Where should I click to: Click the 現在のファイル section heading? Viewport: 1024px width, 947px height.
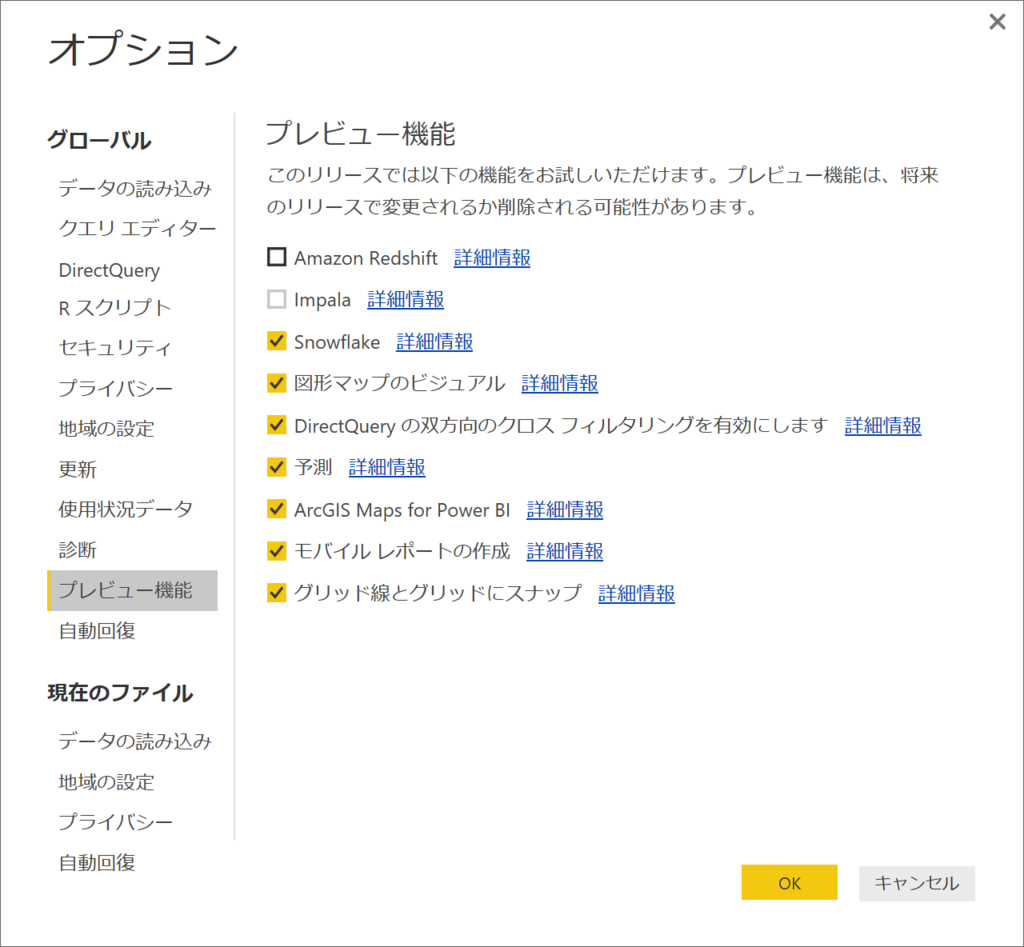[x=120, y=693]
